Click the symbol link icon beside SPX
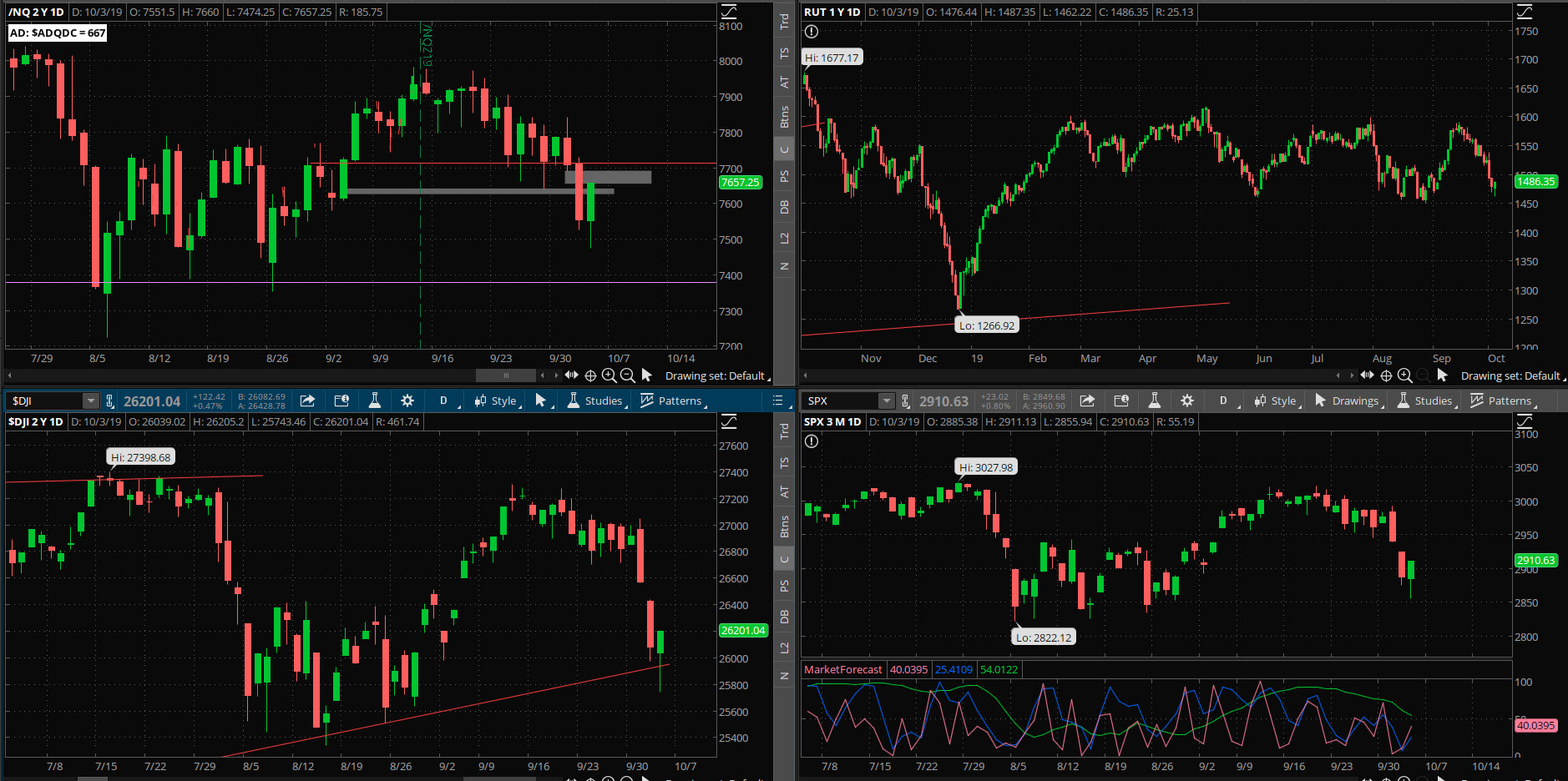 [x=906, y=401]
